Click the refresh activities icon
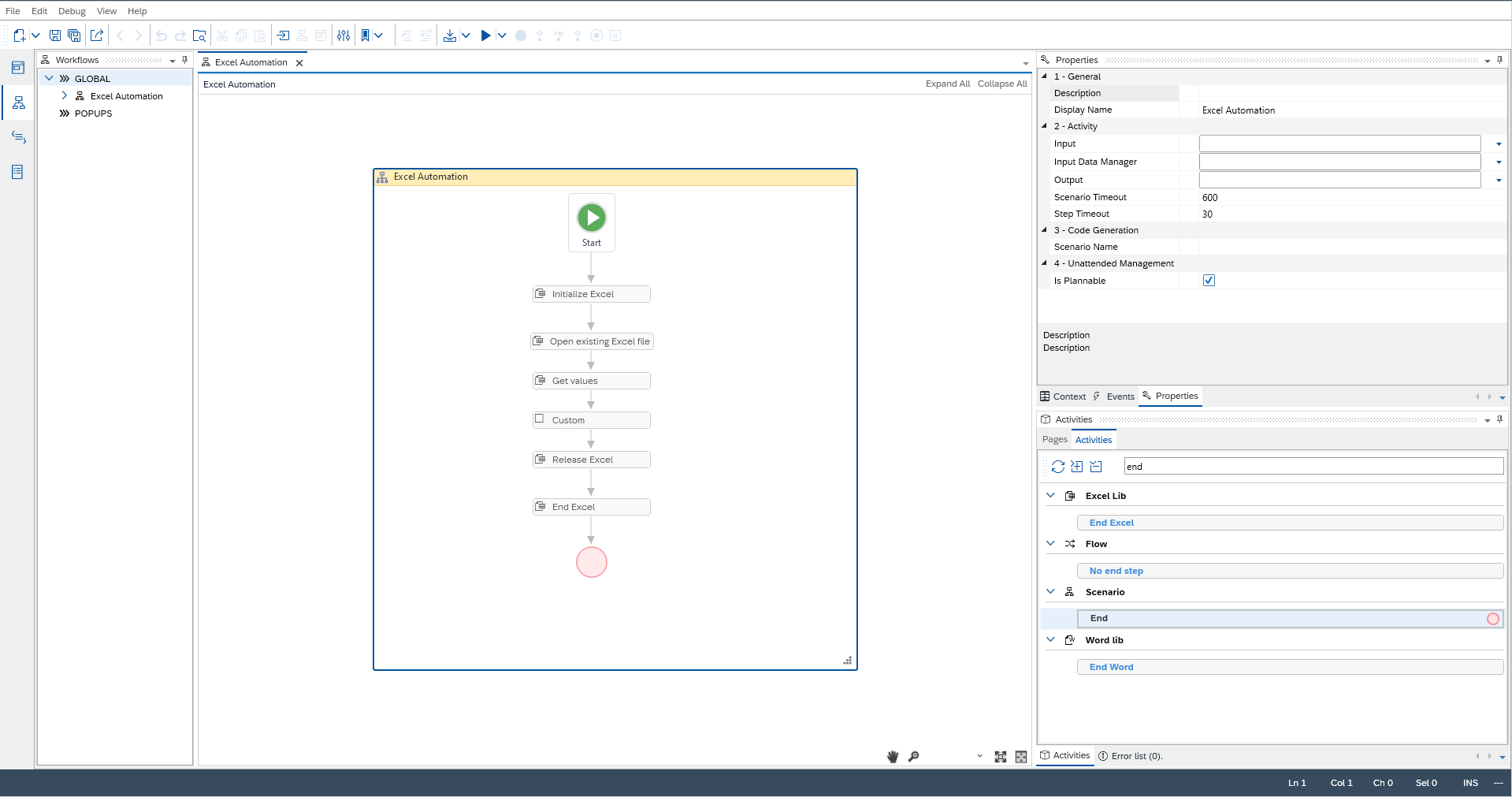 click(1058, 467)
